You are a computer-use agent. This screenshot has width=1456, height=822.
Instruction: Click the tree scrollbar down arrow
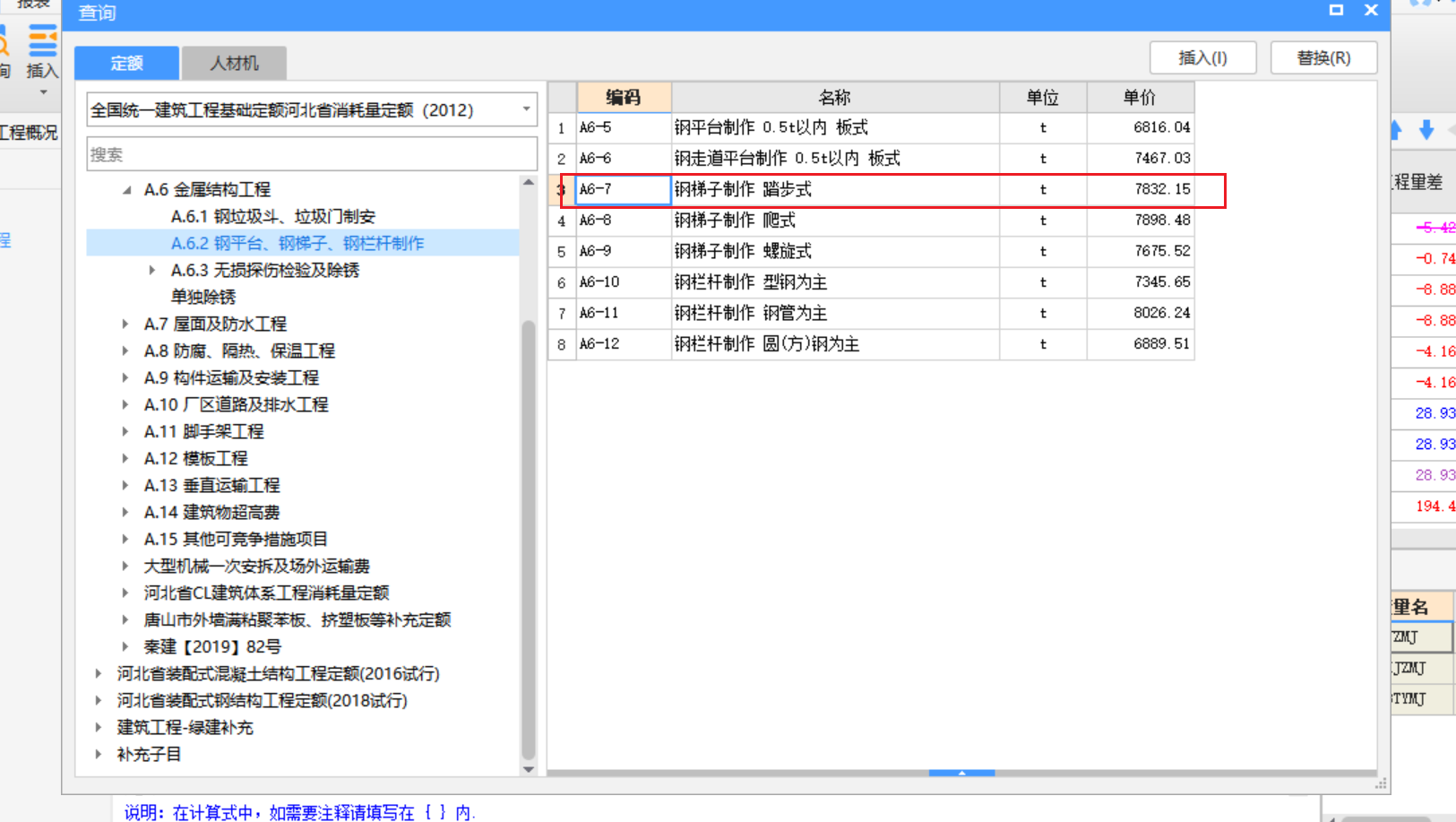[529, 769]
